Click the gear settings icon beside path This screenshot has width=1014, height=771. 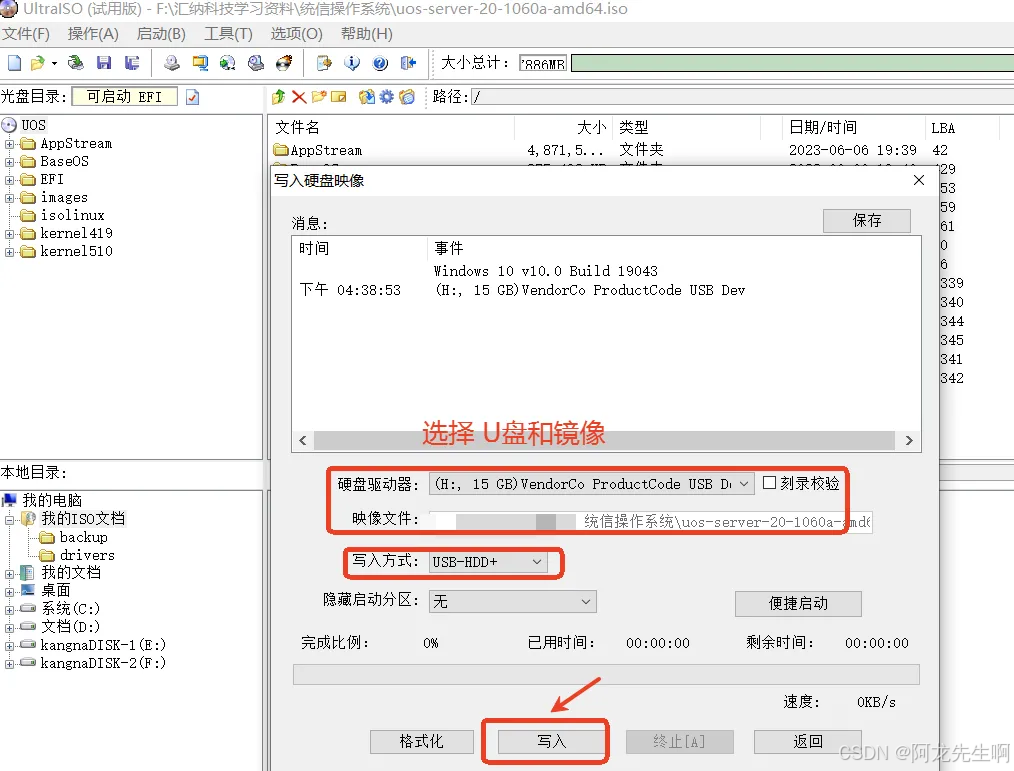[386, 97]
